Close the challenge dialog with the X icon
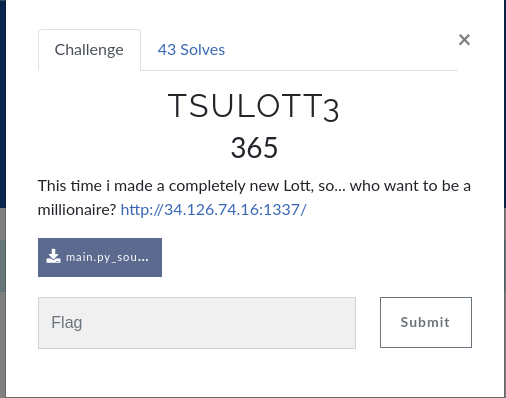 pos(464,40)
